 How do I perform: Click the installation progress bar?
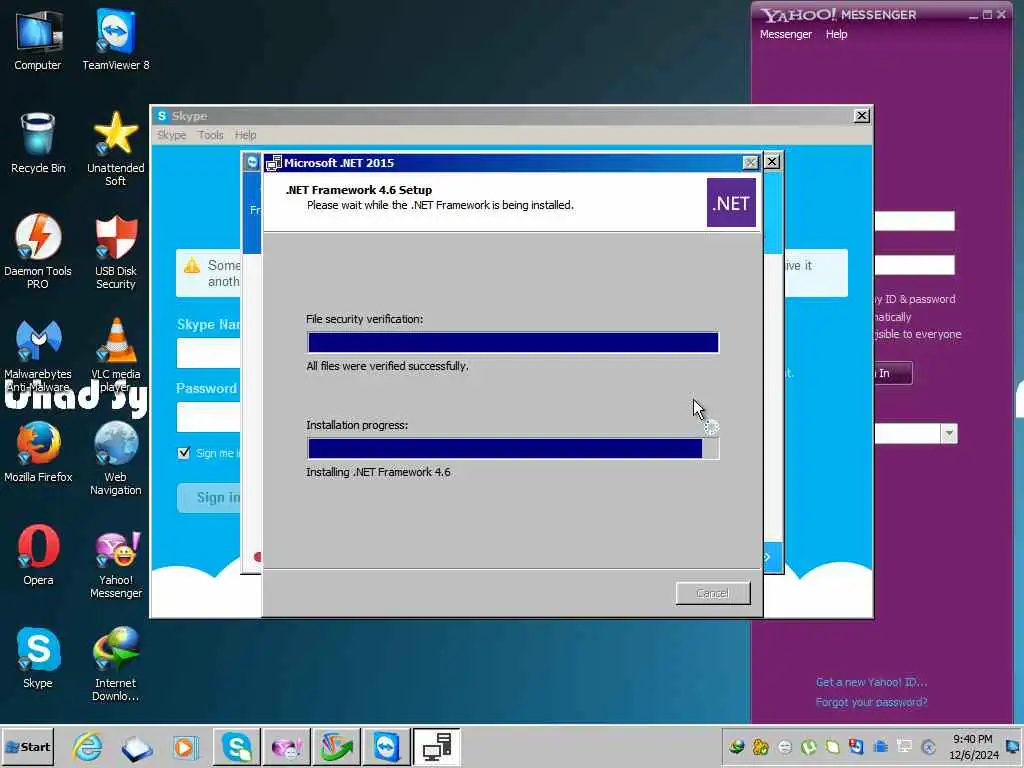click(x=513, y=449)
